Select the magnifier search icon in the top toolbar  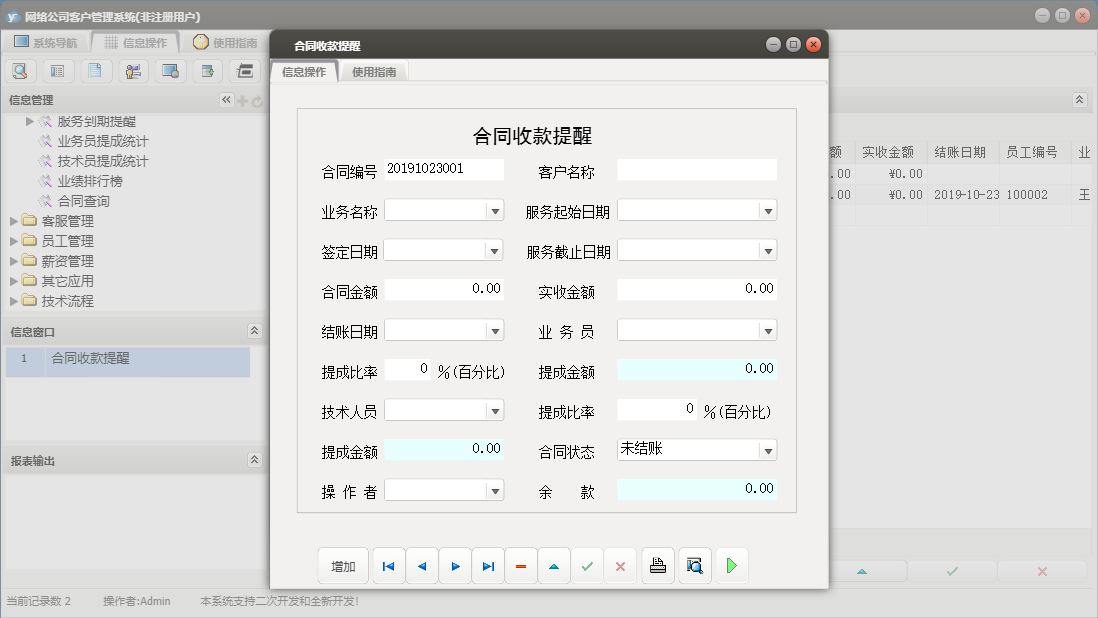click(19, 71)
